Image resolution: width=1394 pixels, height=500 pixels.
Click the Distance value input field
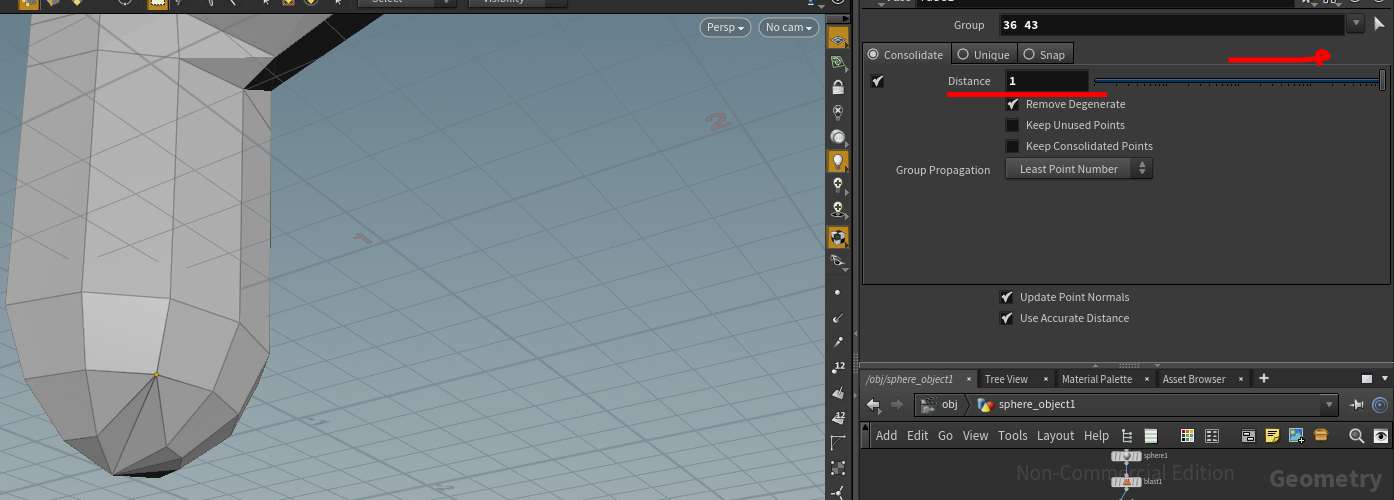point(1047,81)
